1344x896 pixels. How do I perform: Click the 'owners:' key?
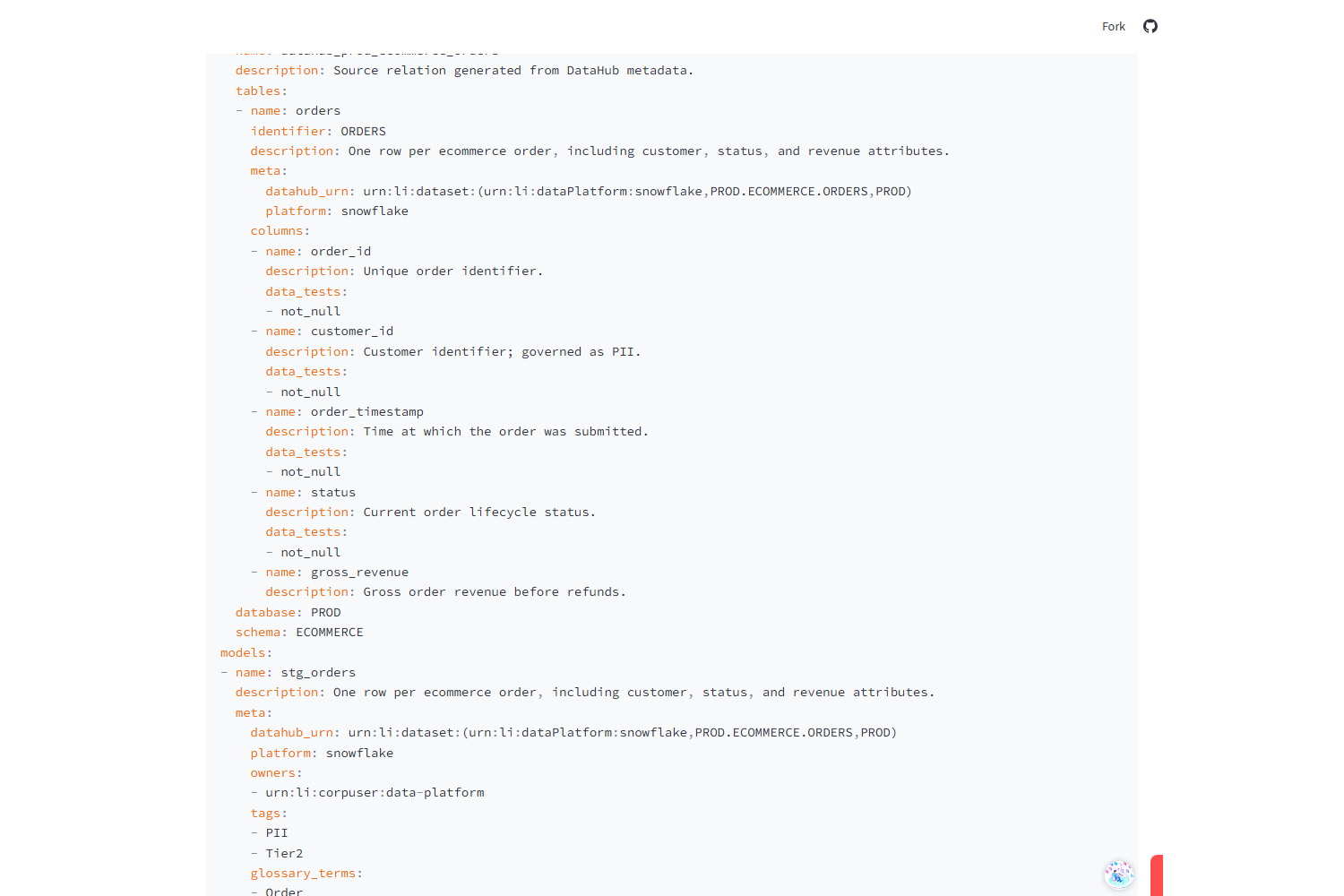277,773
